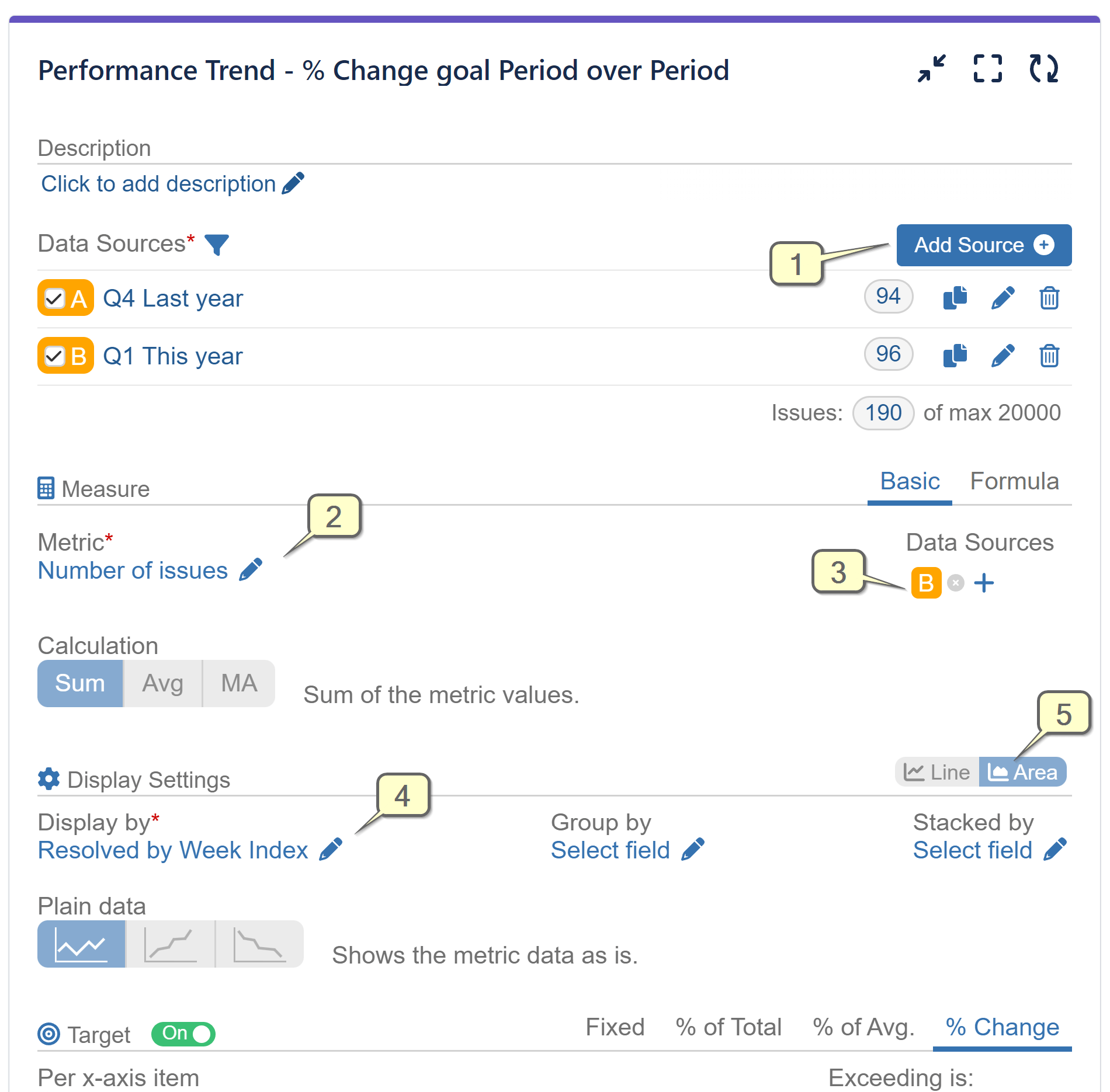Turn off the Target toggle
1110x1092 pixels.
[x=183, y=1034]
